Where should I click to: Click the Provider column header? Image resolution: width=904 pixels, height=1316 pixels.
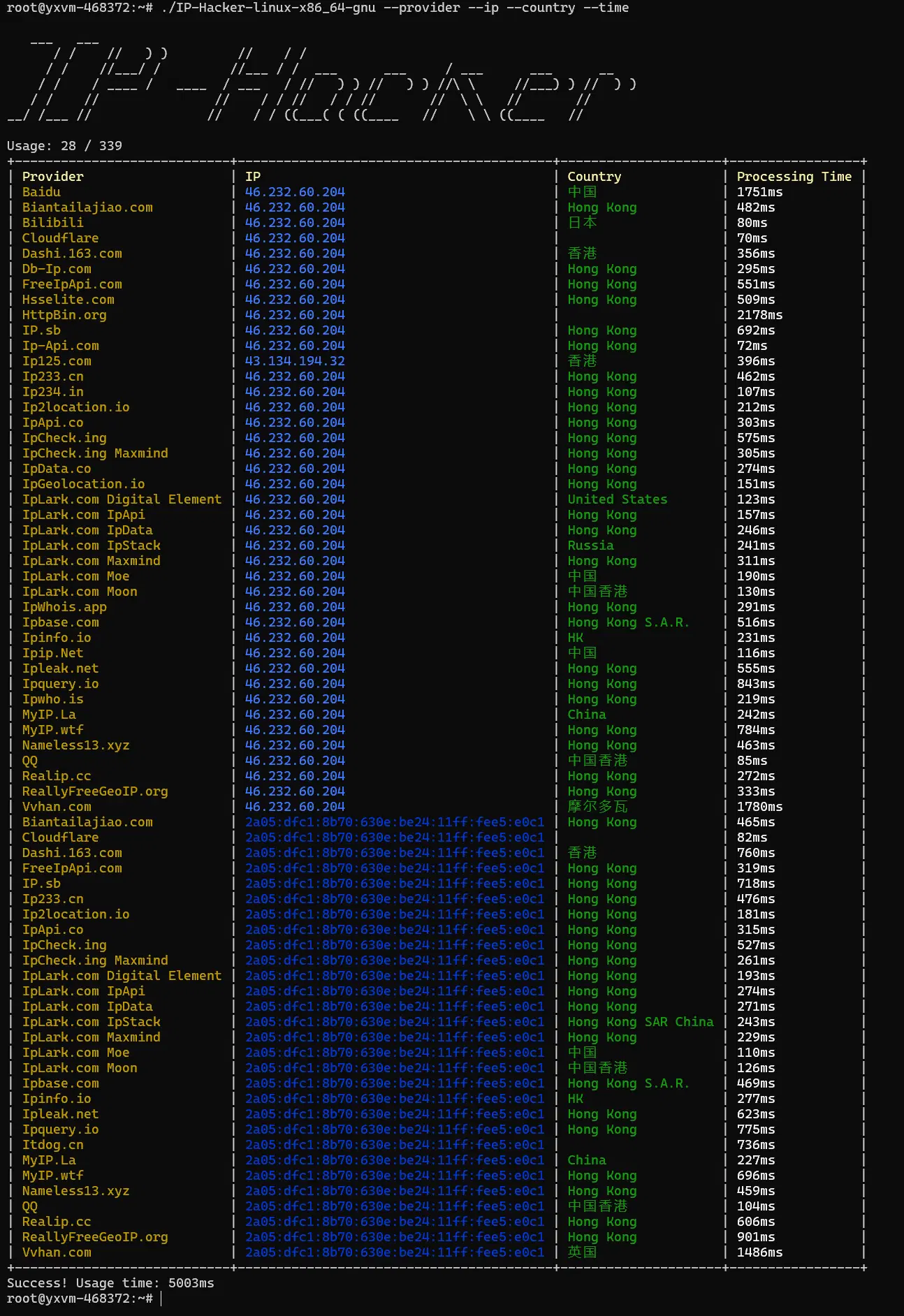(x=52, y=177)
